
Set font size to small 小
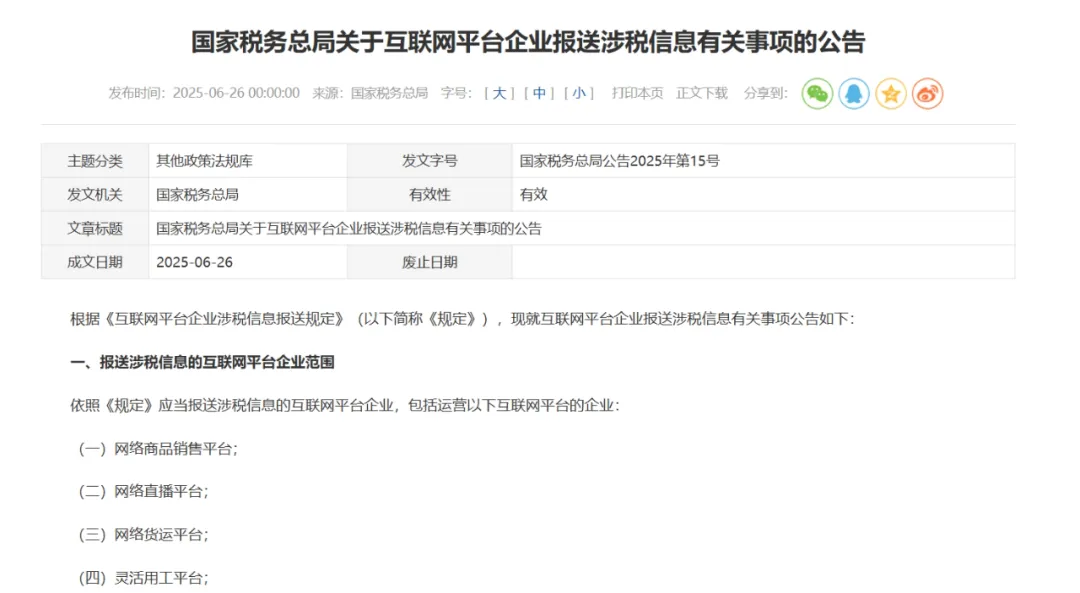pyautogui.click(x=579, y=93)
